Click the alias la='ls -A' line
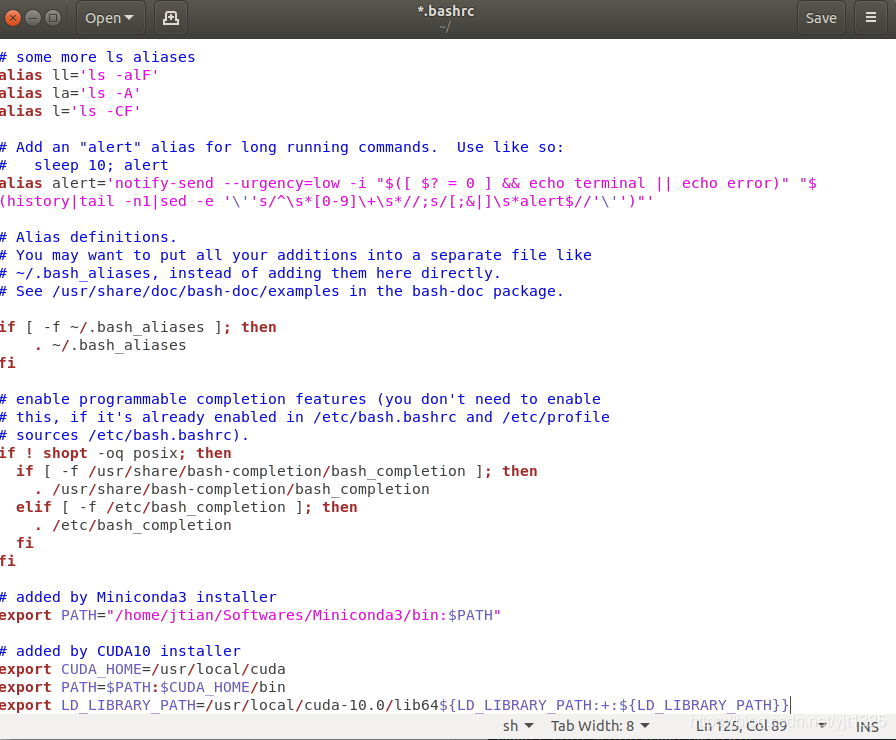This screenshot has width=896, height=740. coord(70,93)
